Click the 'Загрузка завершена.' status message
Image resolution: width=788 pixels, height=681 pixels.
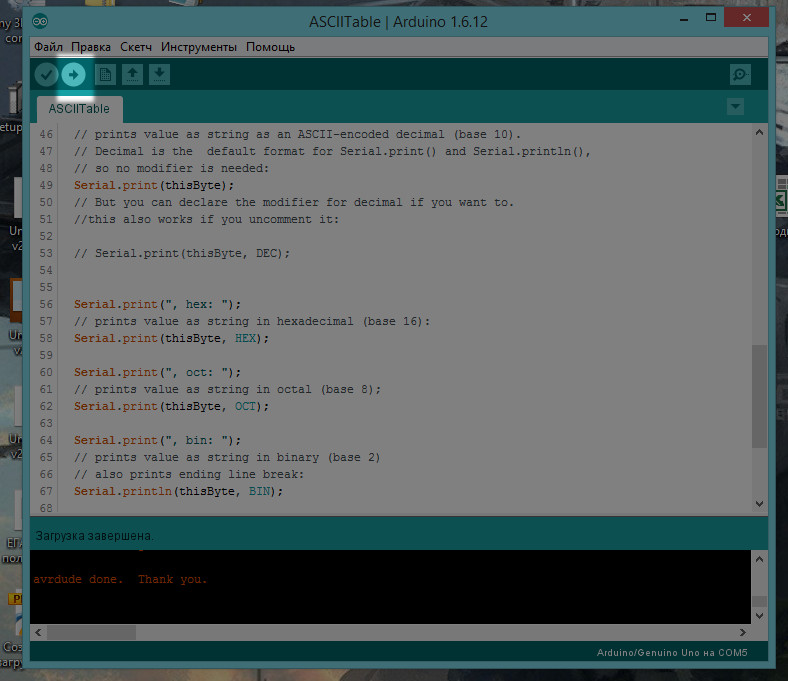coord(94,536)
